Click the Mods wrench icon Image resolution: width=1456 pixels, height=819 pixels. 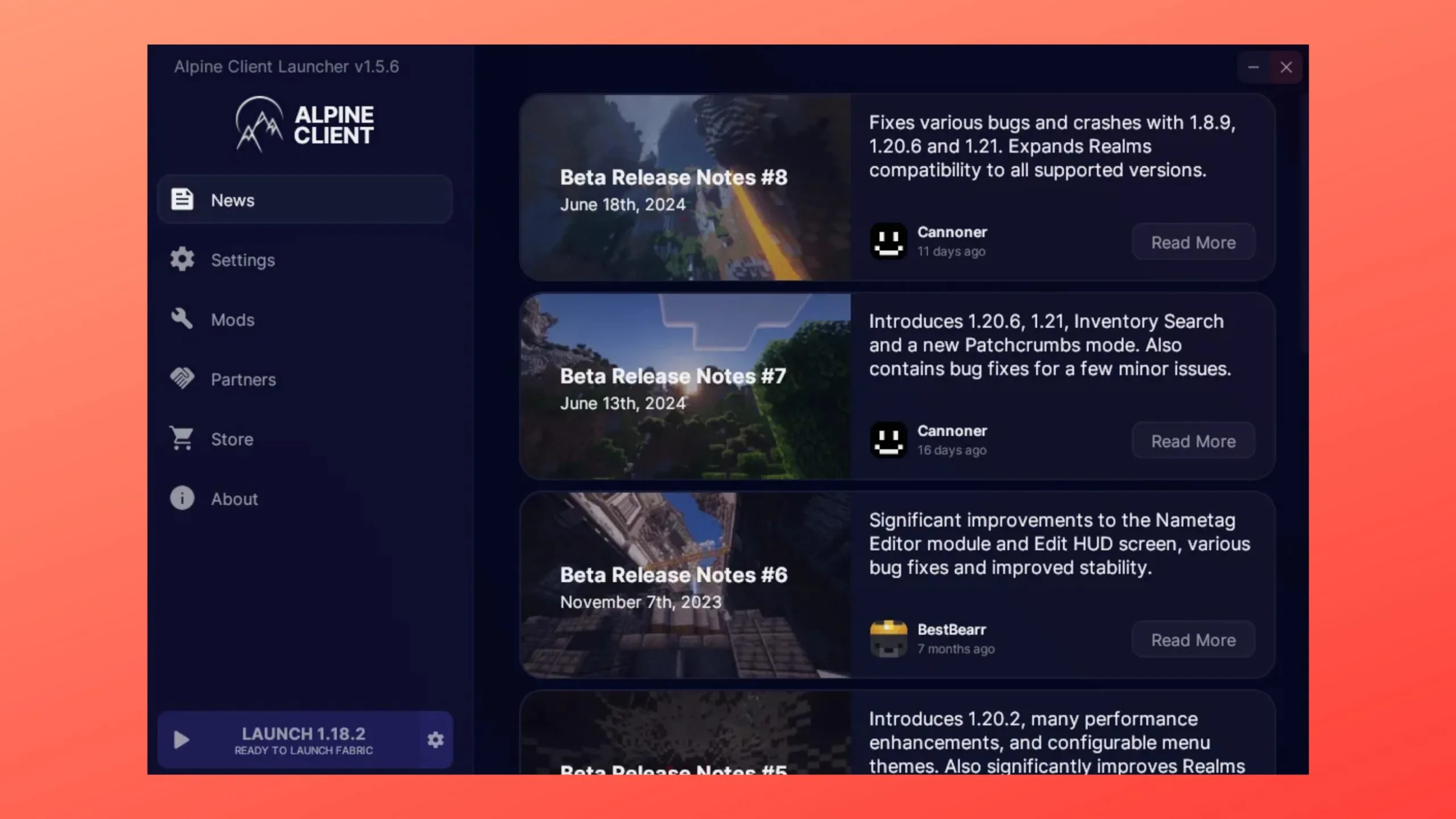182,319
